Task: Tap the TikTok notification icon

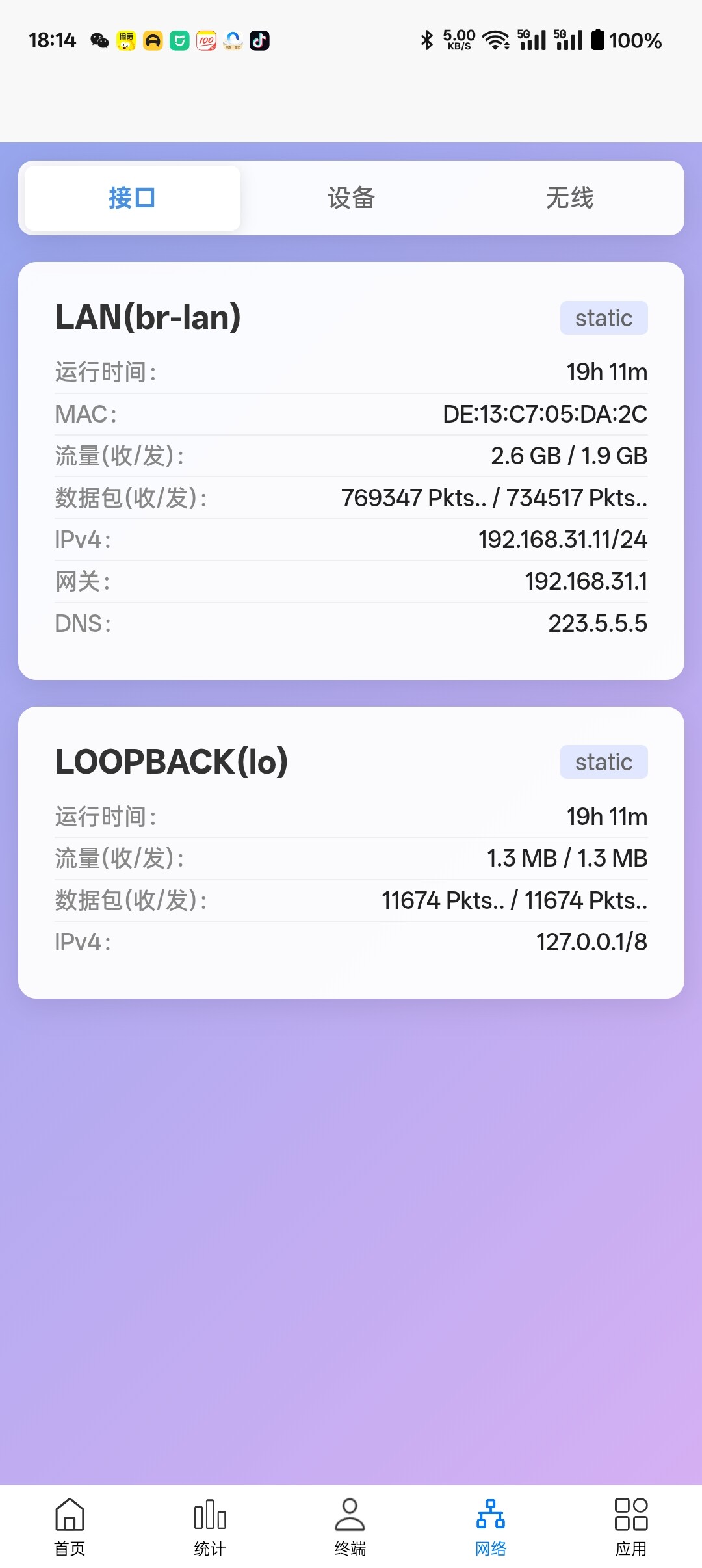Action: click(x=259, y=41)
